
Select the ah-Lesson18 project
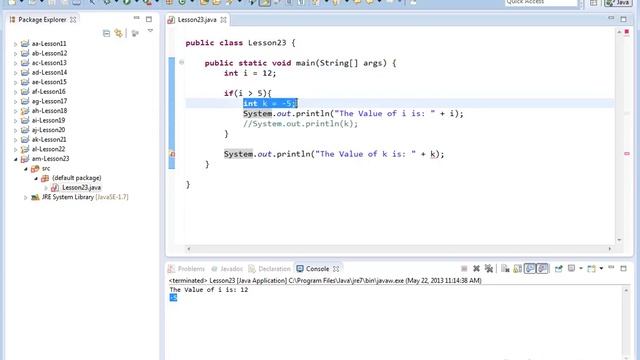pos(49,111)
